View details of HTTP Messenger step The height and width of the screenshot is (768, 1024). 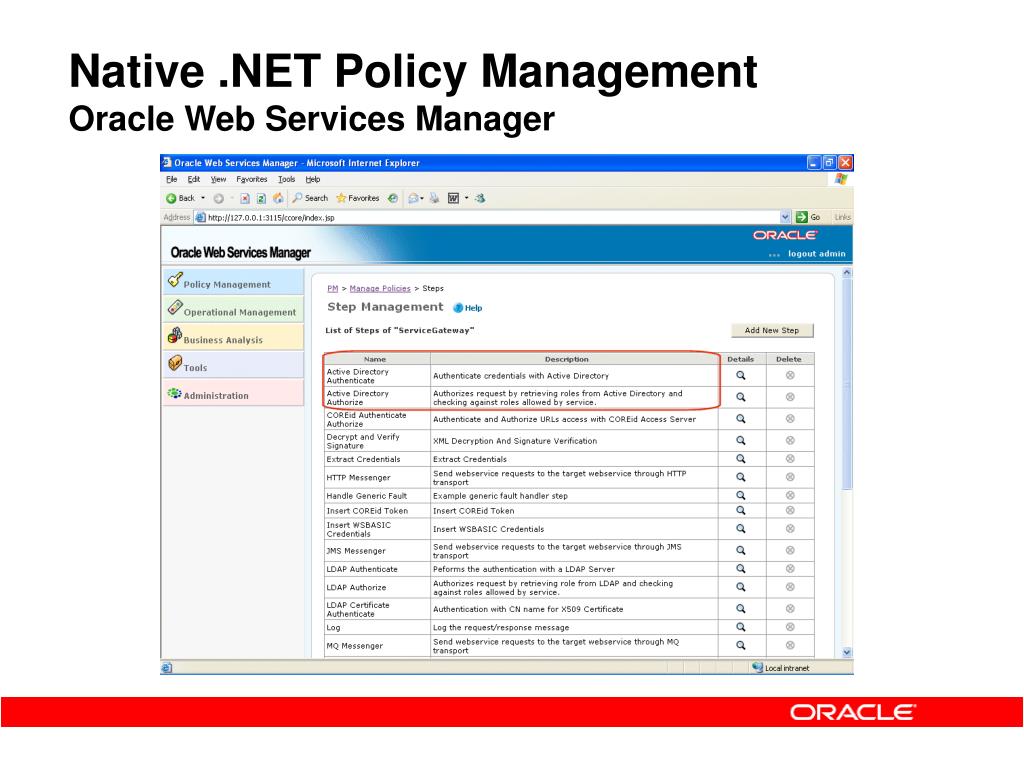click(741, 477)
